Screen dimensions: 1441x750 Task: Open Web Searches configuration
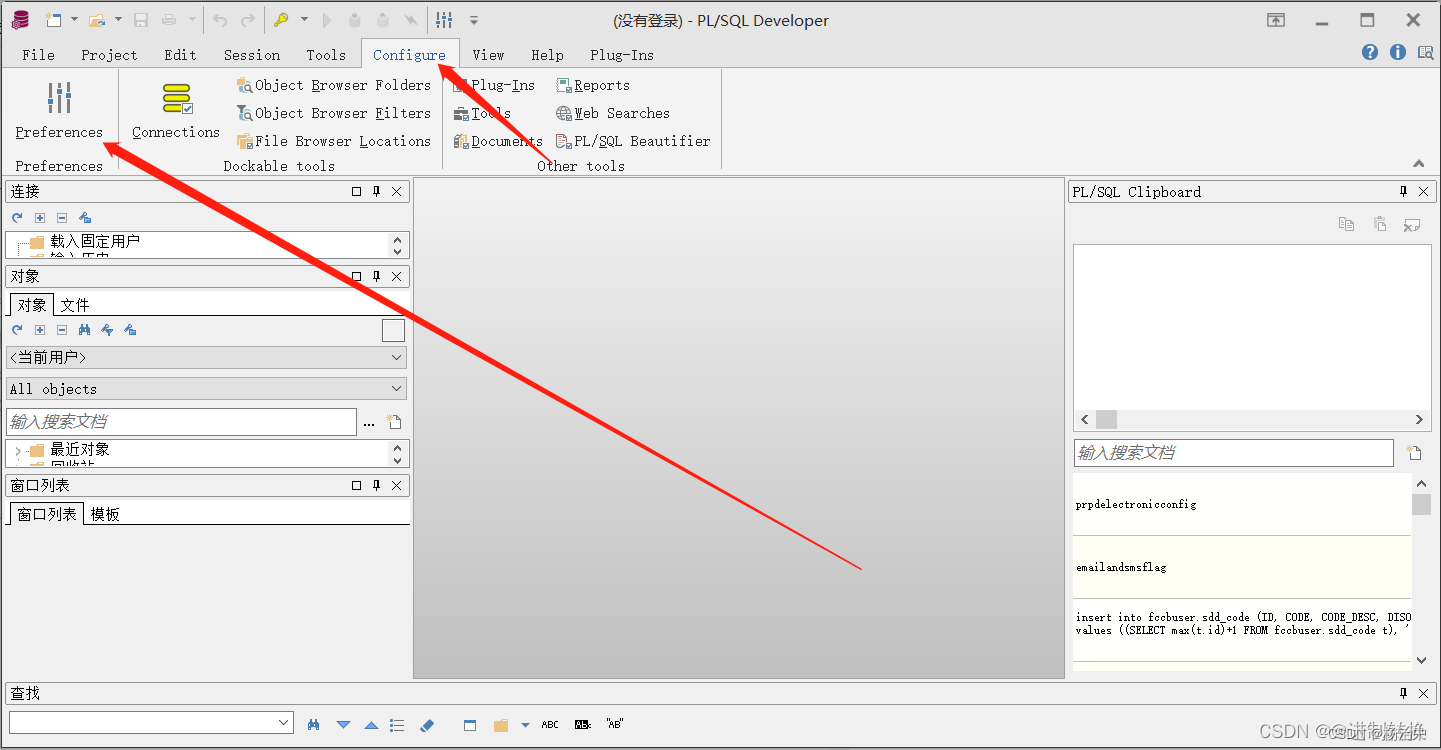pyautogui.click(x=613, y=113)
